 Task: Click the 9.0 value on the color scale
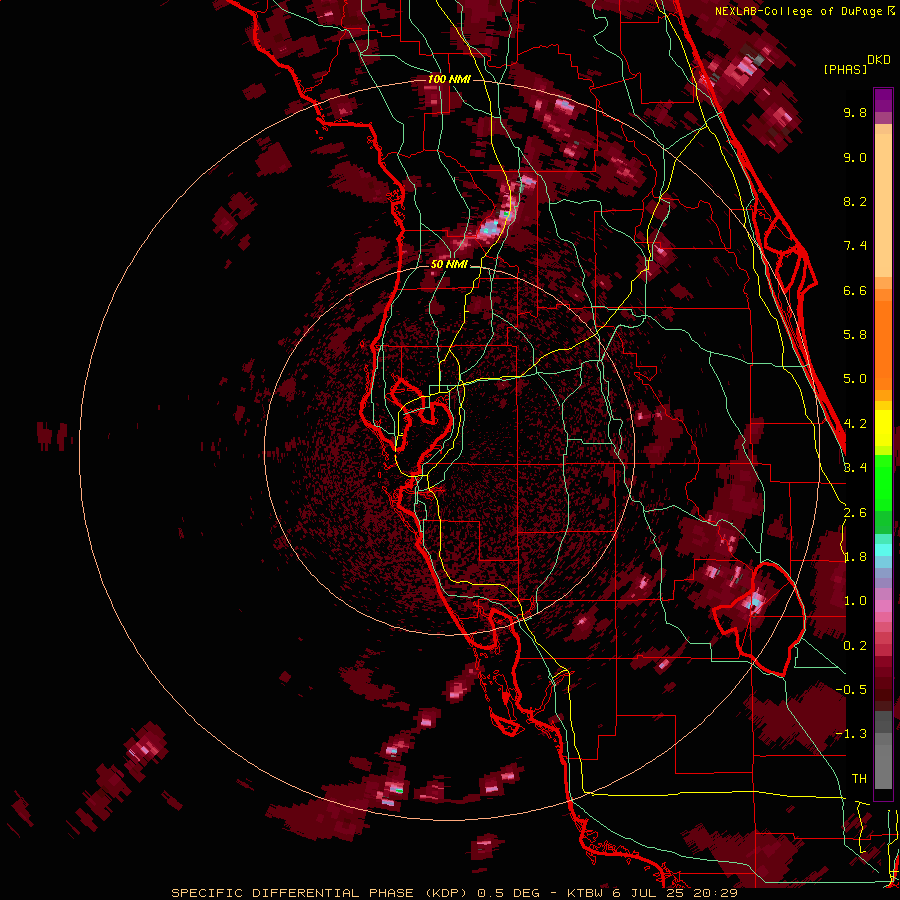pyautogui.click(x=855, y=157)
